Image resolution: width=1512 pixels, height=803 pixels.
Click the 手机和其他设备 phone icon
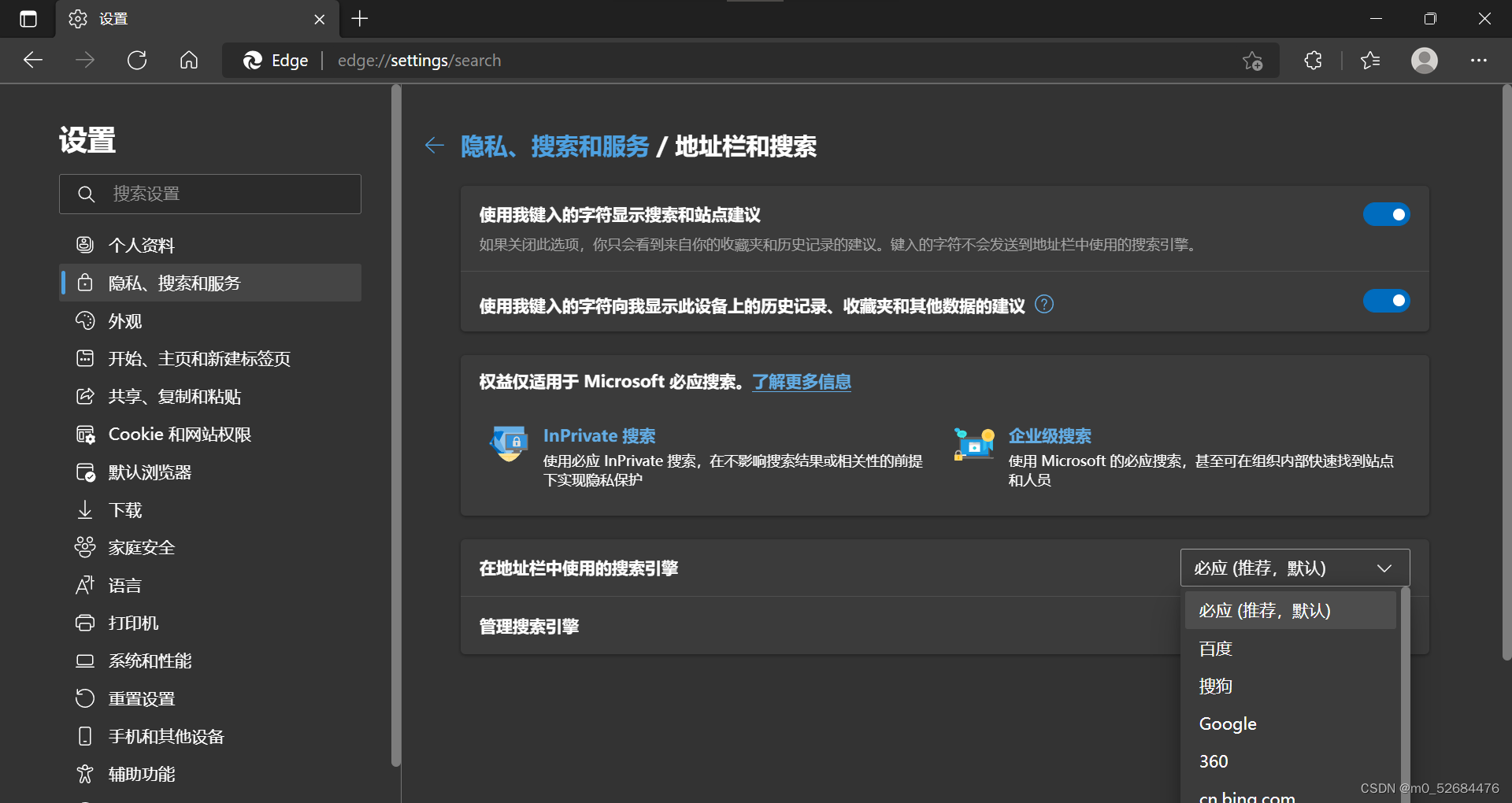pyautogui.click(x=85, y=736)
